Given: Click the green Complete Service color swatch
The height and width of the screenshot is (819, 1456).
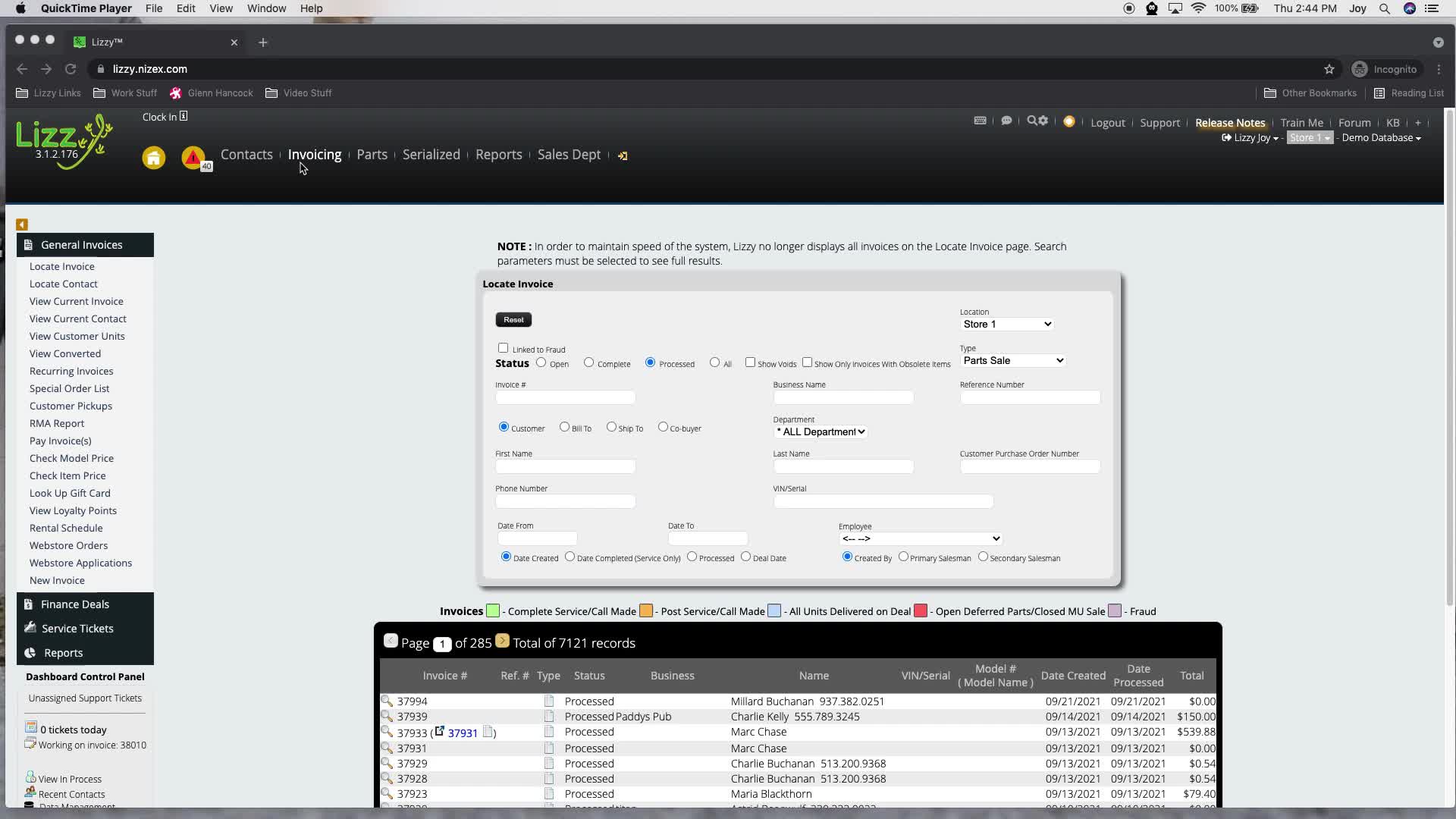Looking at the screenshot, I should click(493, 610).
